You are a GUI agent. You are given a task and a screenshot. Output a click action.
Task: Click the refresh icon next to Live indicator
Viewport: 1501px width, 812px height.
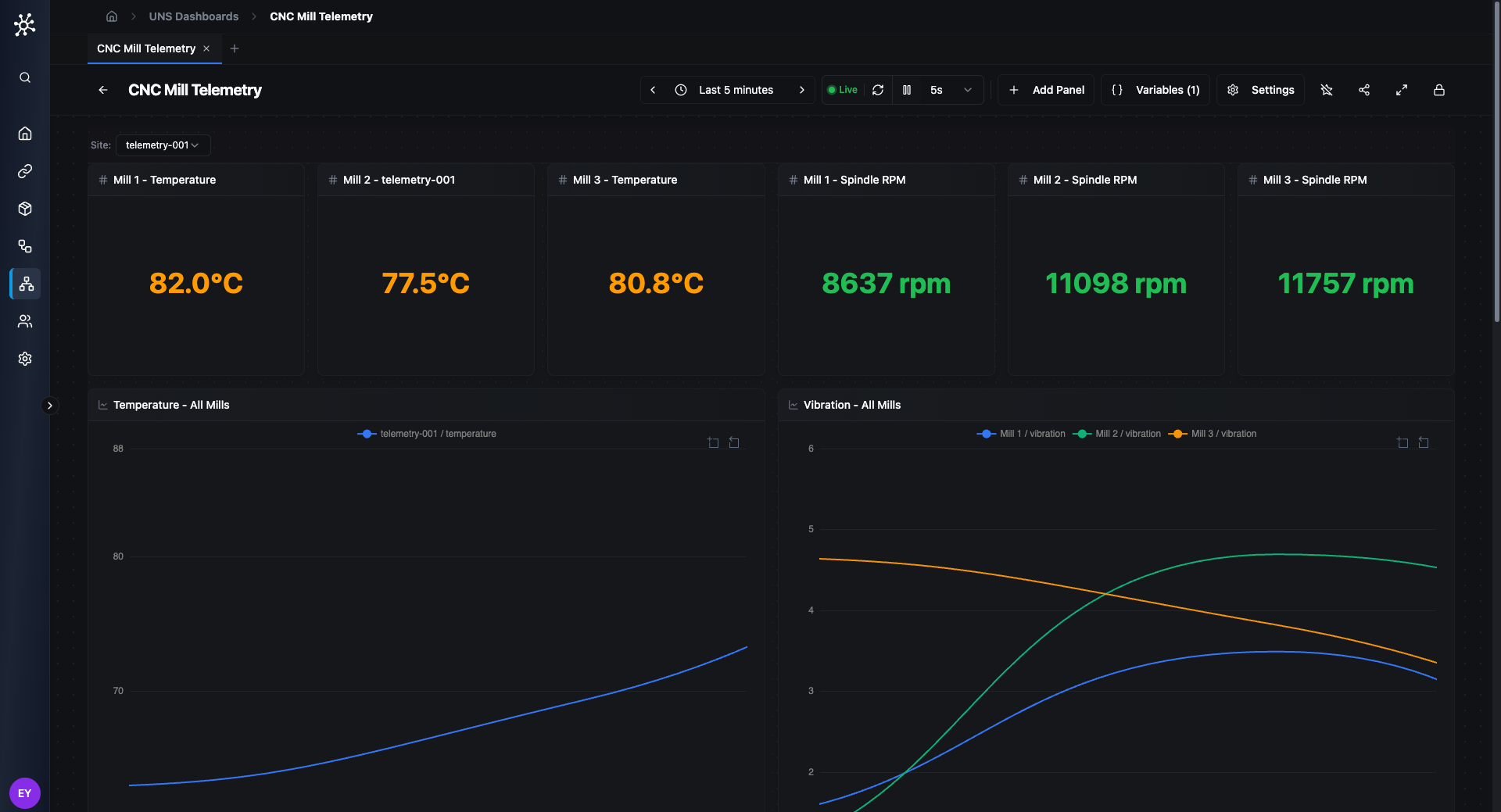878,90
